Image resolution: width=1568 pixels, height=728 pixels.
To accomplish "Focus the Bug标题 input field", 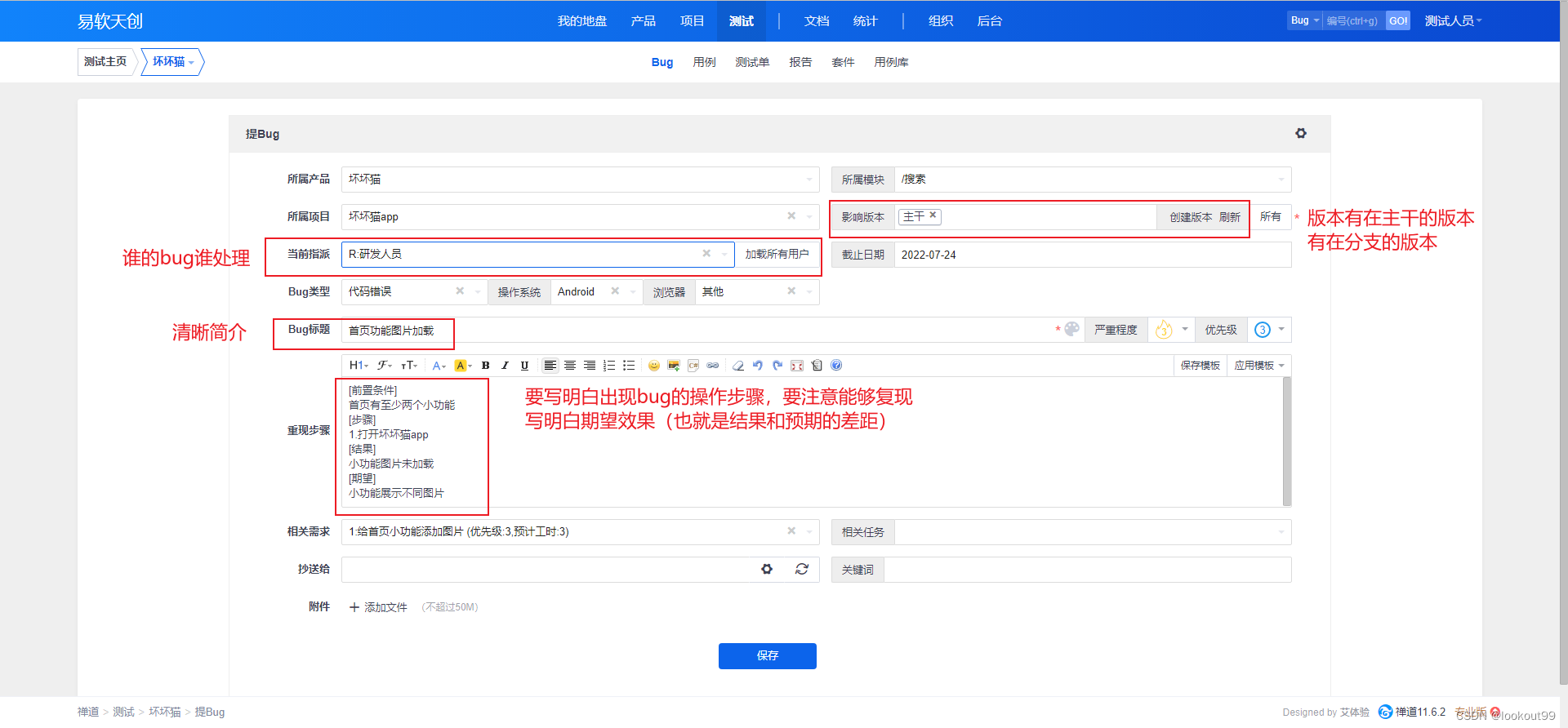I will click(698, 330).
